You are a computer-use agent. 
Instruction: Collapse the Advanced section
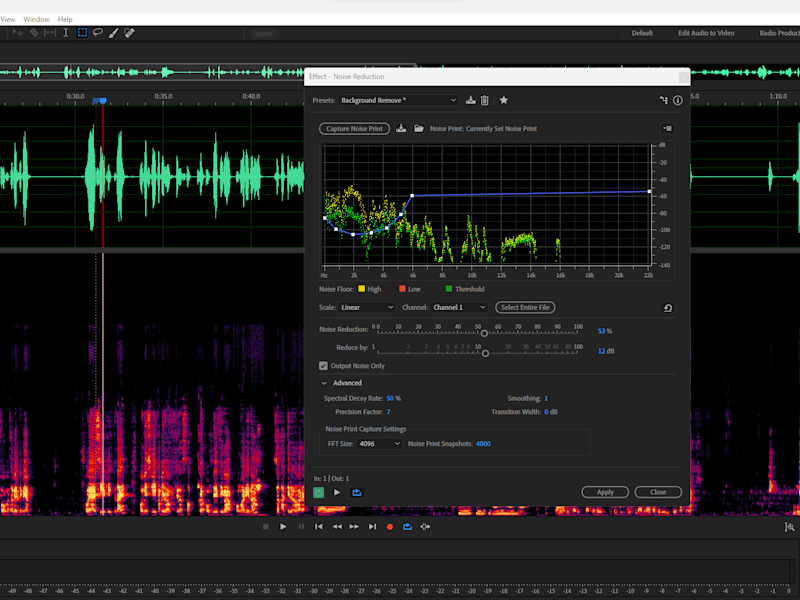coord(324,383)
